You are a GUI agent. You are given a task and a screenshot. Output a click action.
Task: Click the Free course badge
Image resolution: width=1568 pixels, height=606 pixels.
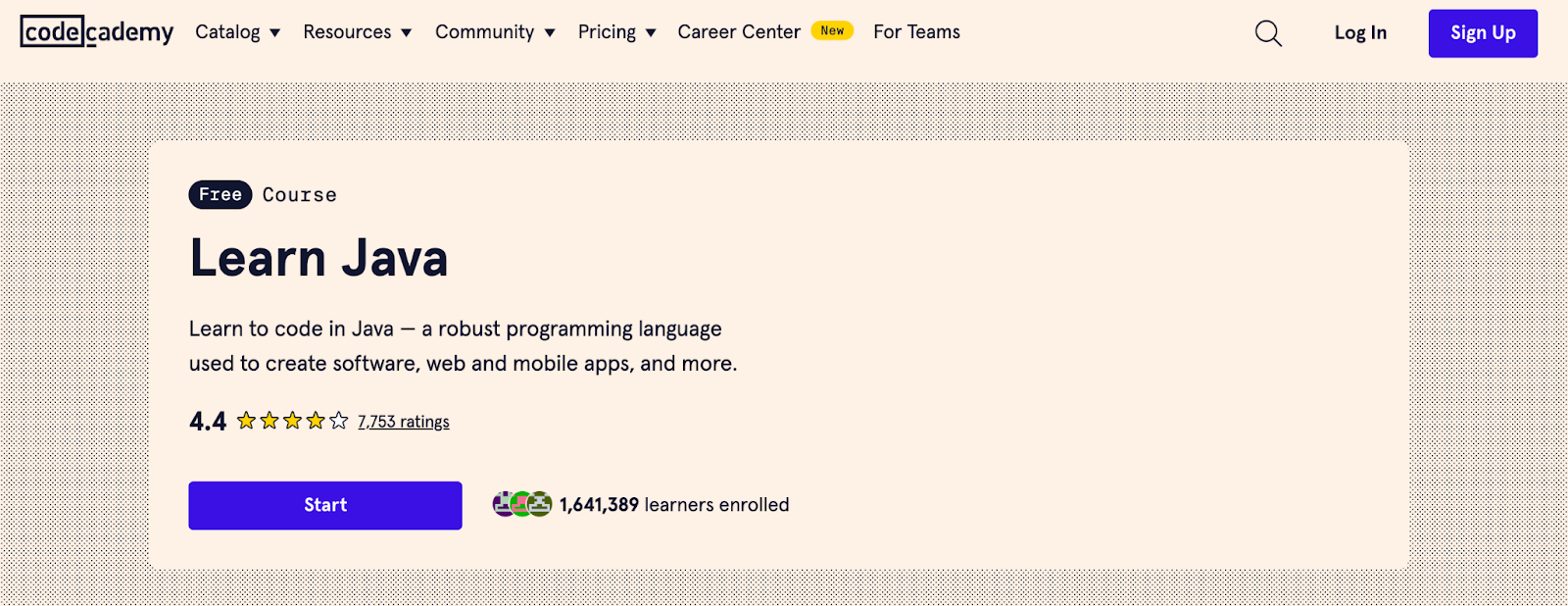click(x=220, y=195)
